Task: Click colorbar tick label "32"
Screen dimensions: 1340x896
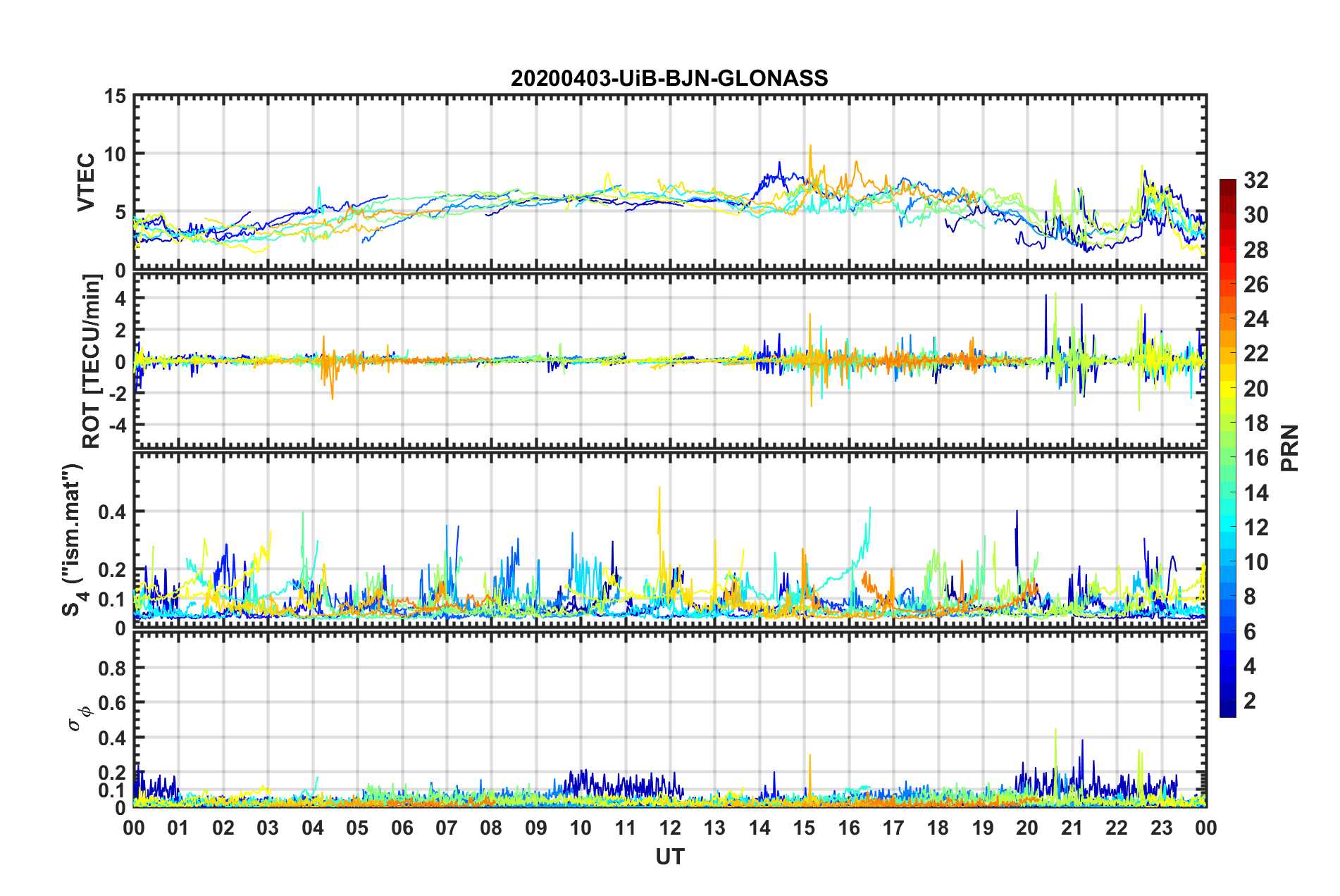Action: (x=1255, y=180)
